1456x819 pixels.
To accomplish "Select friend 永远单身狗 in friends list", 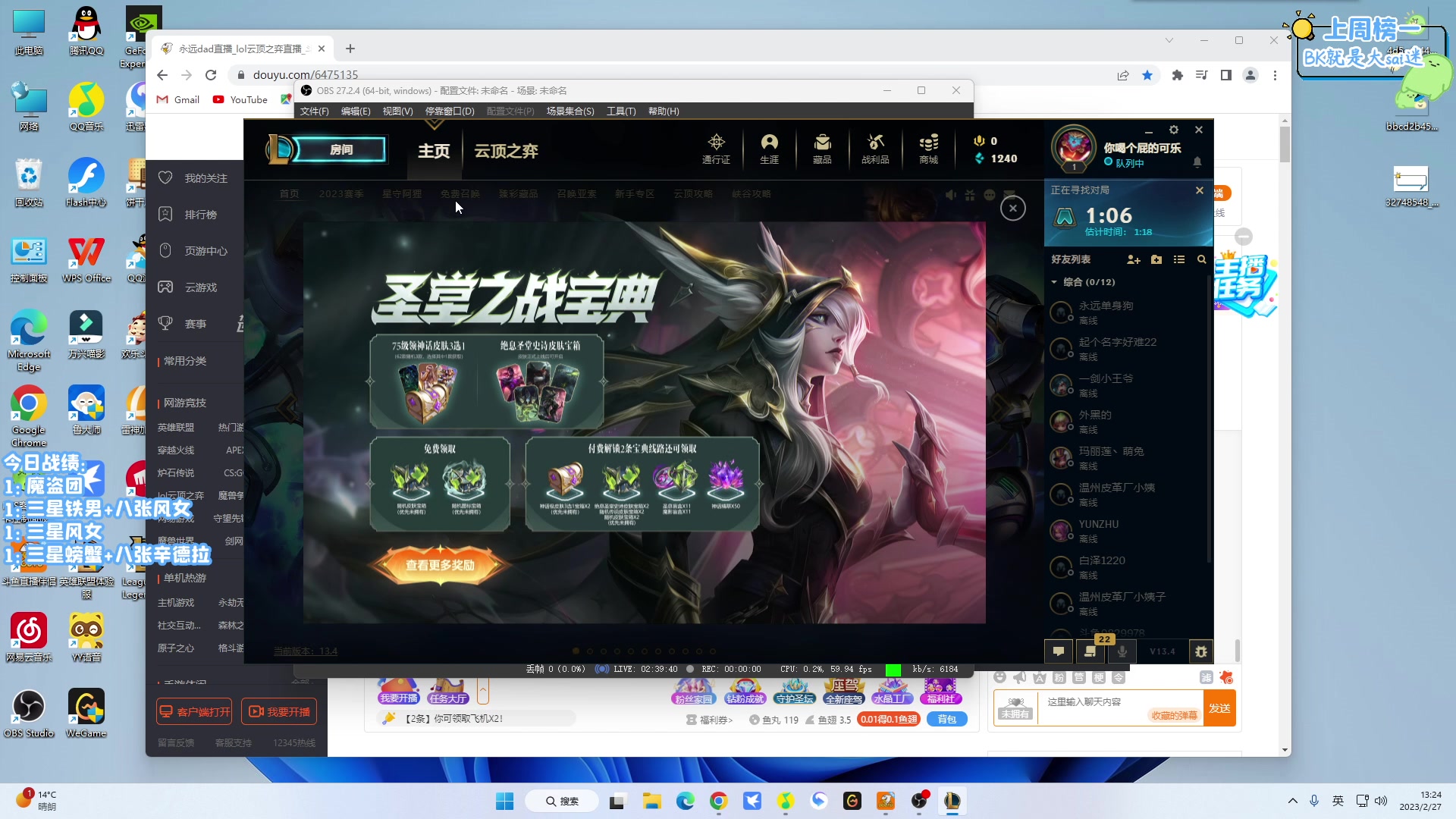I will click(1127, 312).
